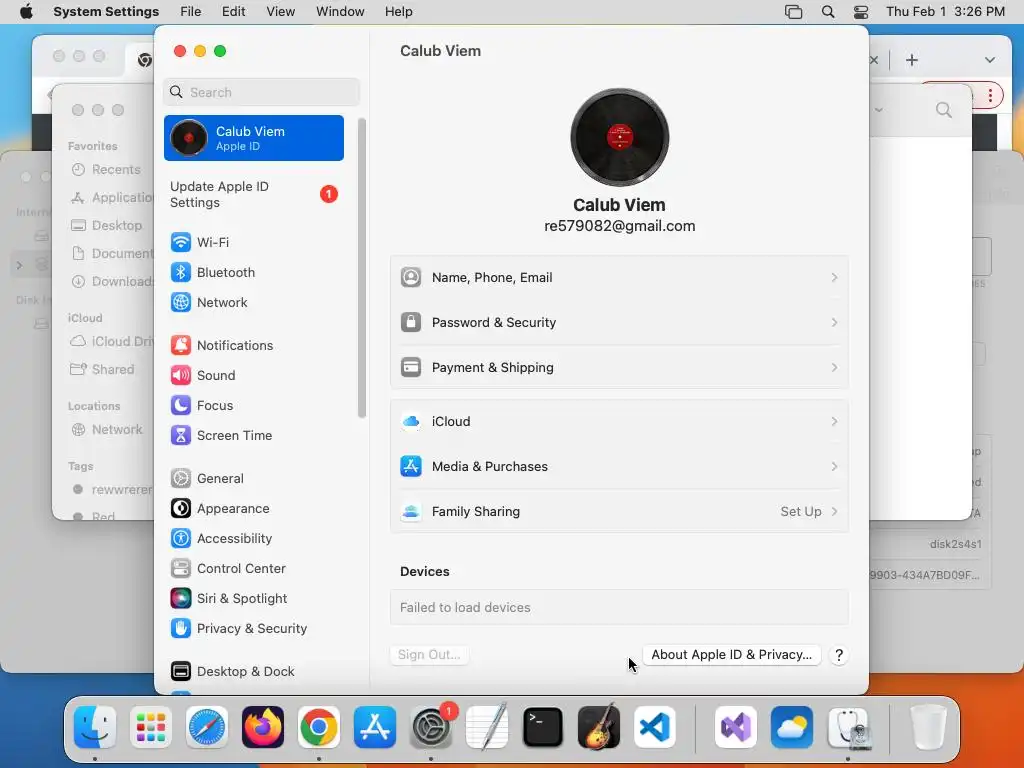1024x768 pixels.
Task: Expand Payment & Shipping row
Action: 619,368
